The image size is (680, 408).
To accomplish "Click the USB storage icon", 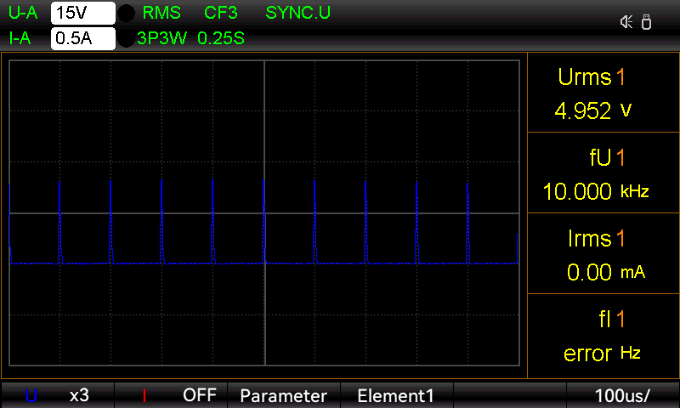I will [x=646, y=22].
